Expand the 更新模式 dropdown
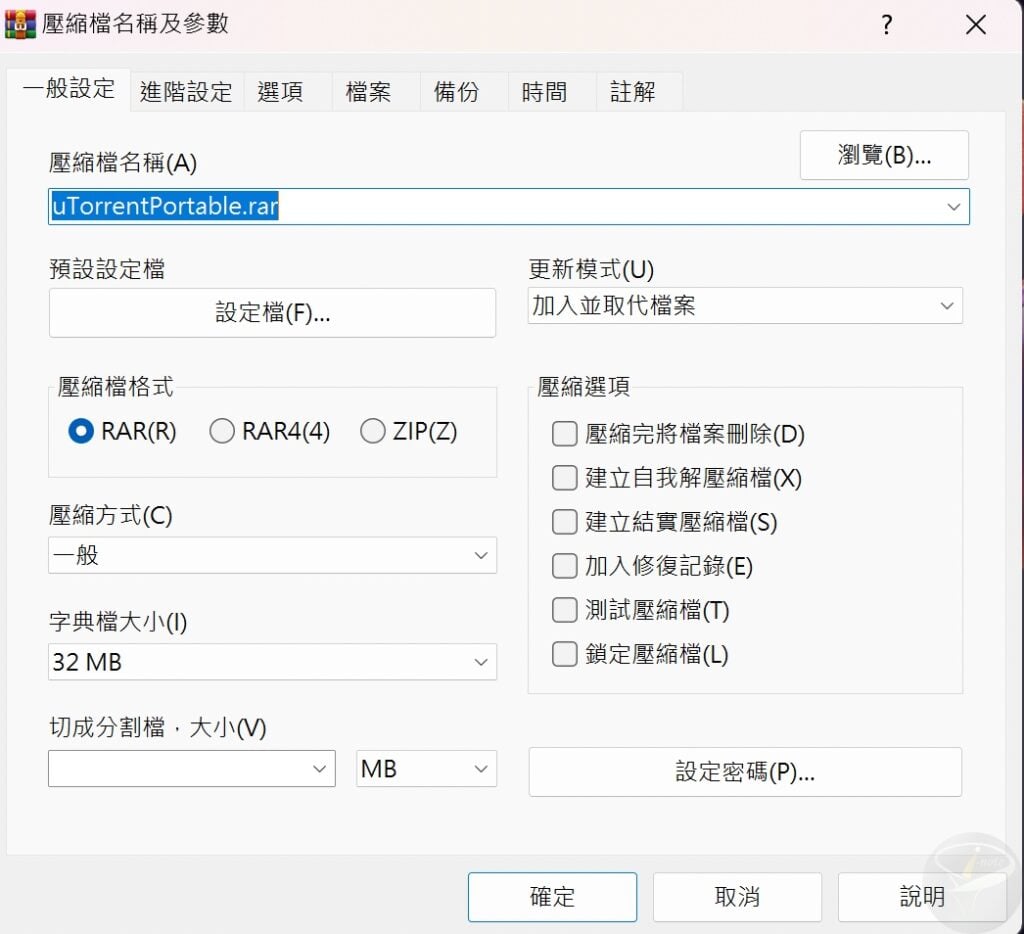 745,306
